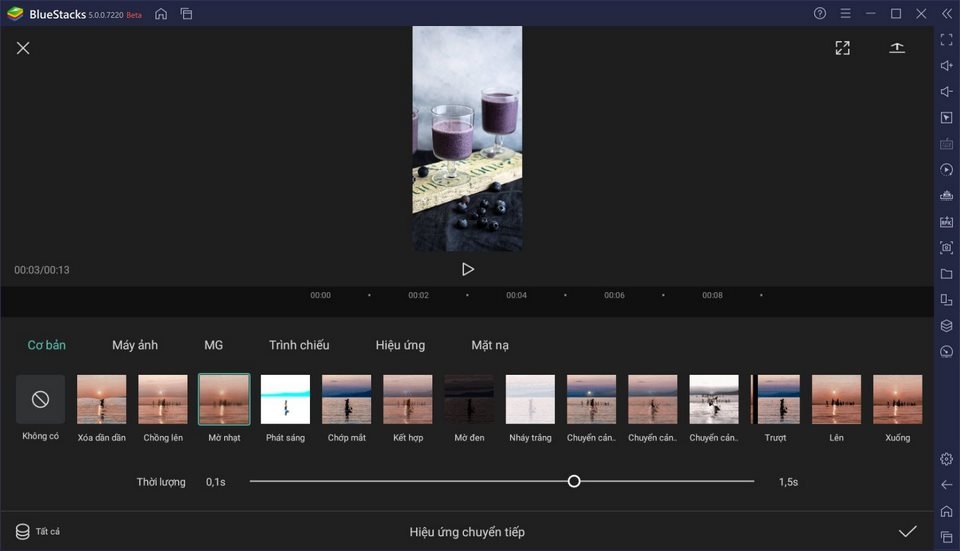Play the video preview

467,269
